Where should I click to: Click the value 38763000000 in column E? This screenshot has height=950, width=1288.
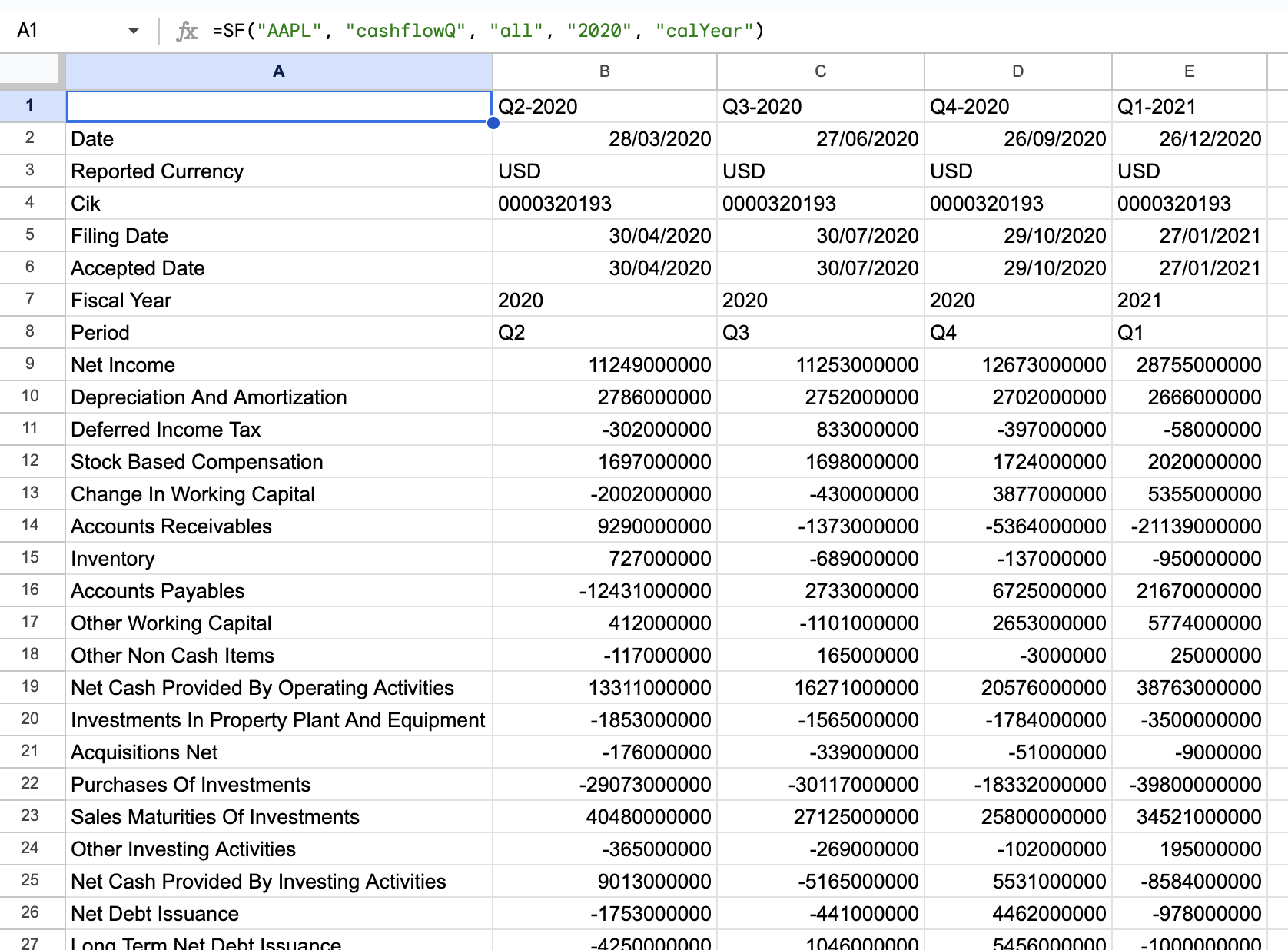(x=1190, y=688)
